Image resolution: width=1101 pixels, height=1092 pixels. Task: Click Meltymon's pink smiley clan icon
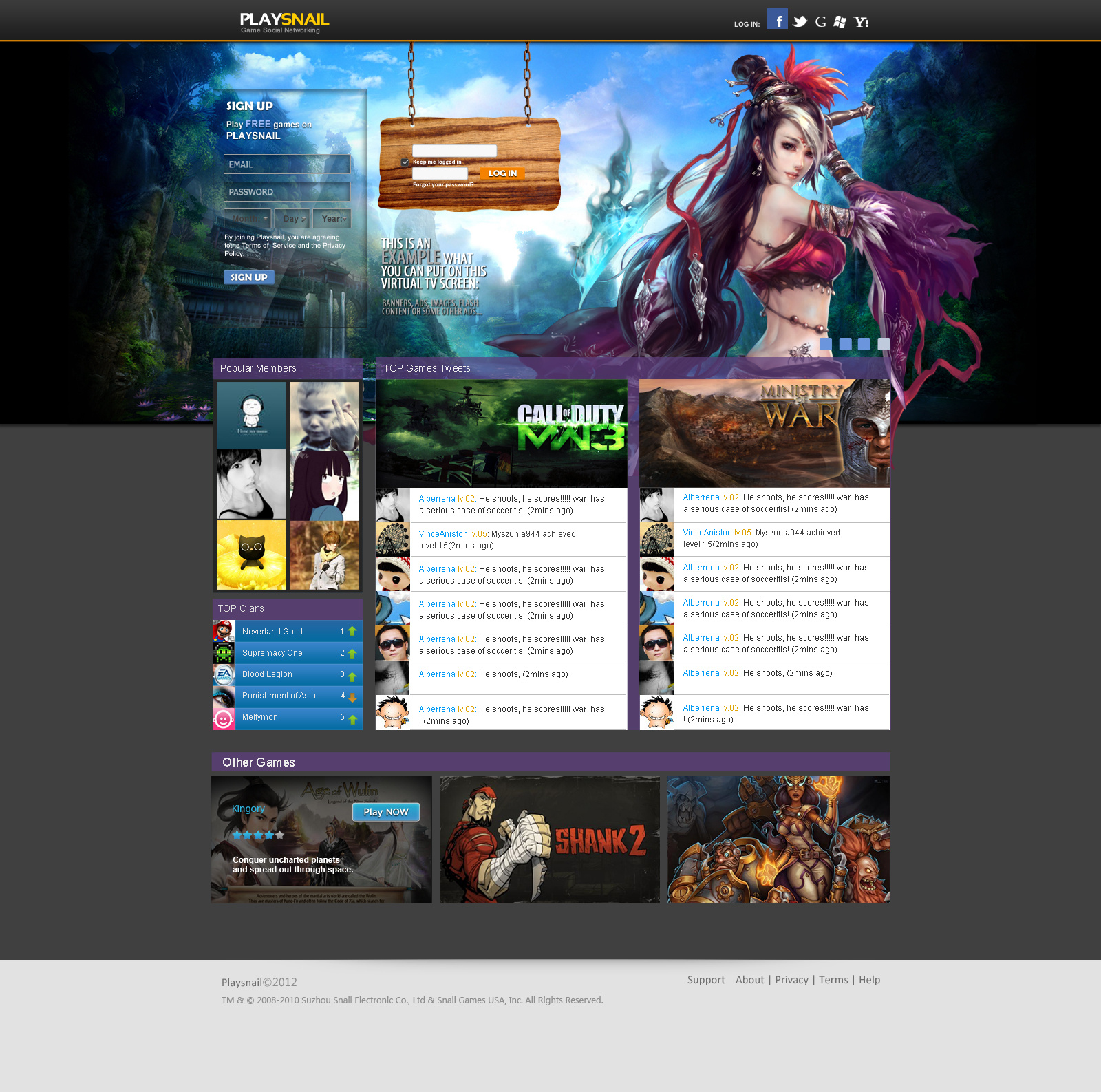coord(224,718)
